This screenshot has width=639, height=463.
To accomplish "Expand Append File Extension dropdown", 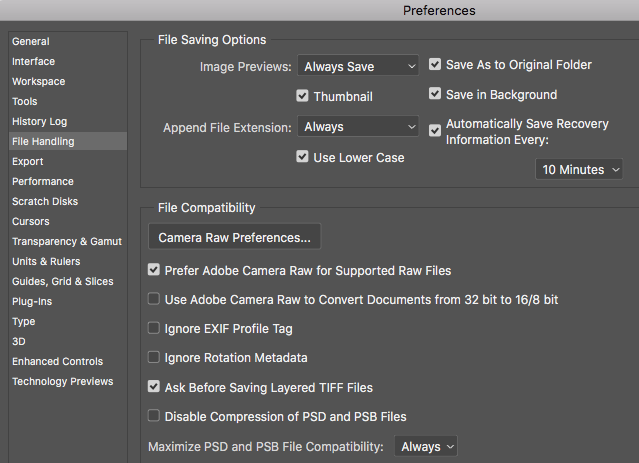I will [359, 127].
